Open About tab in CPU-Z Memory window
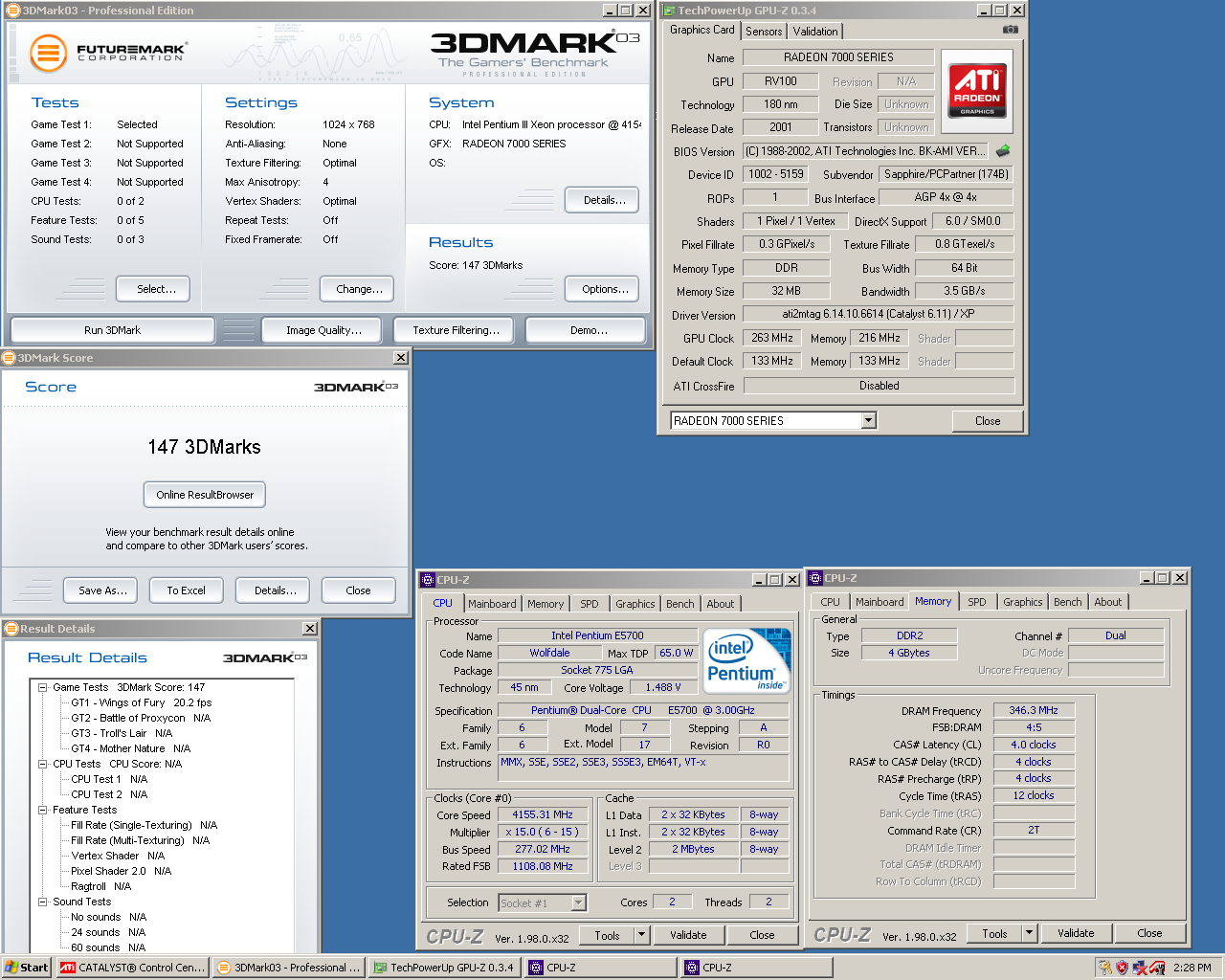The image size is (1225, 980). tap(1108, 602)
